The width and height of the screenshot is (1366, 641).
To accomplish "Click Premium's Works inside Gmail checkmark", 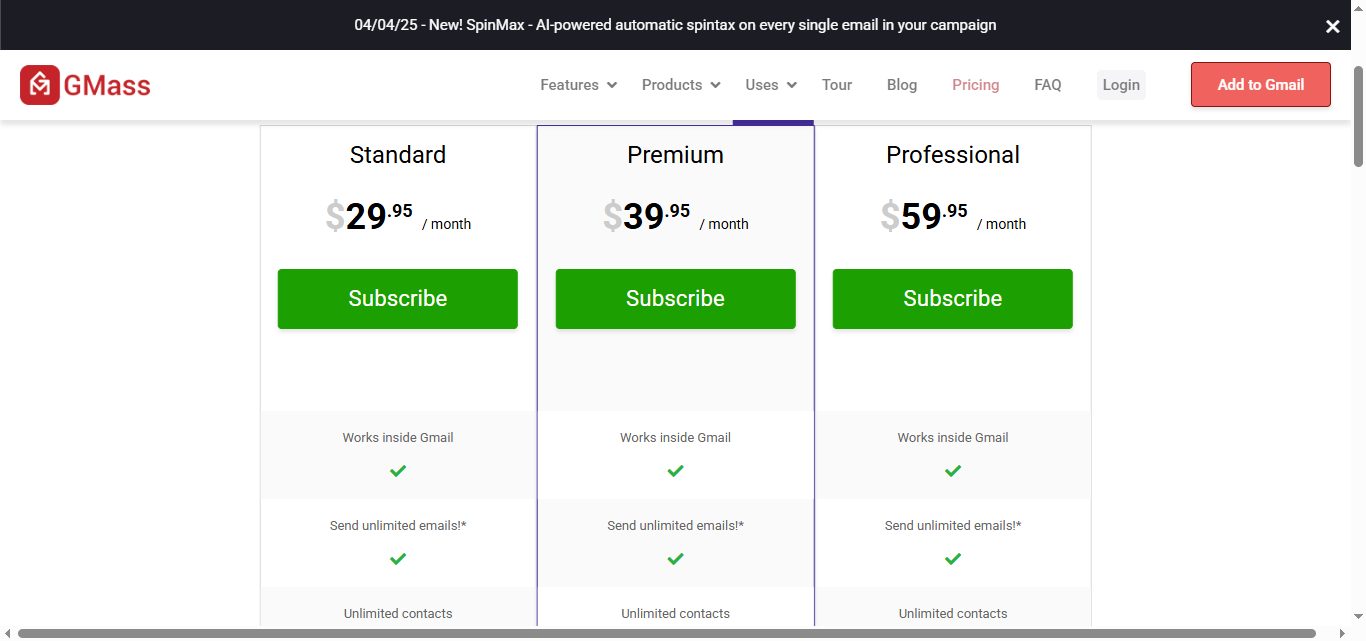I will click(x=675, y=471).
